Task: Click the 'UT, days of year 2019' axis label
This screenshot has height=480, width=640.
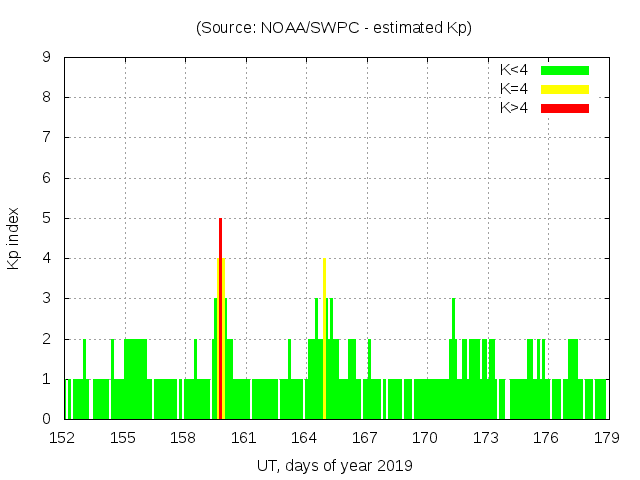Action: (334, 465)
